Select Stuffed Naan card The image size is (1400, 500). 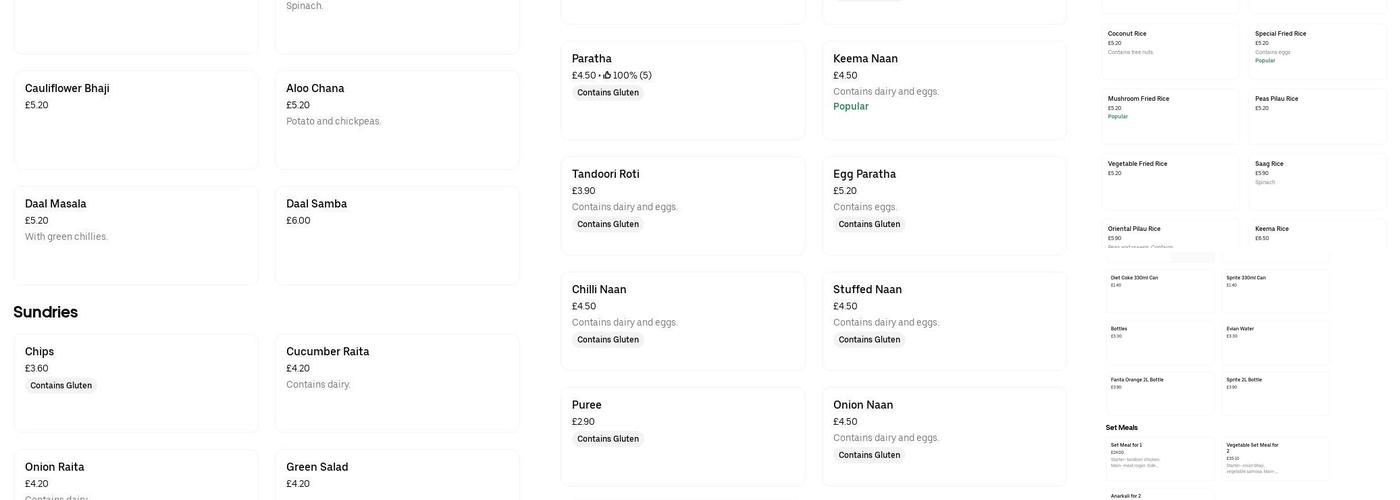[x=943, y=320]
